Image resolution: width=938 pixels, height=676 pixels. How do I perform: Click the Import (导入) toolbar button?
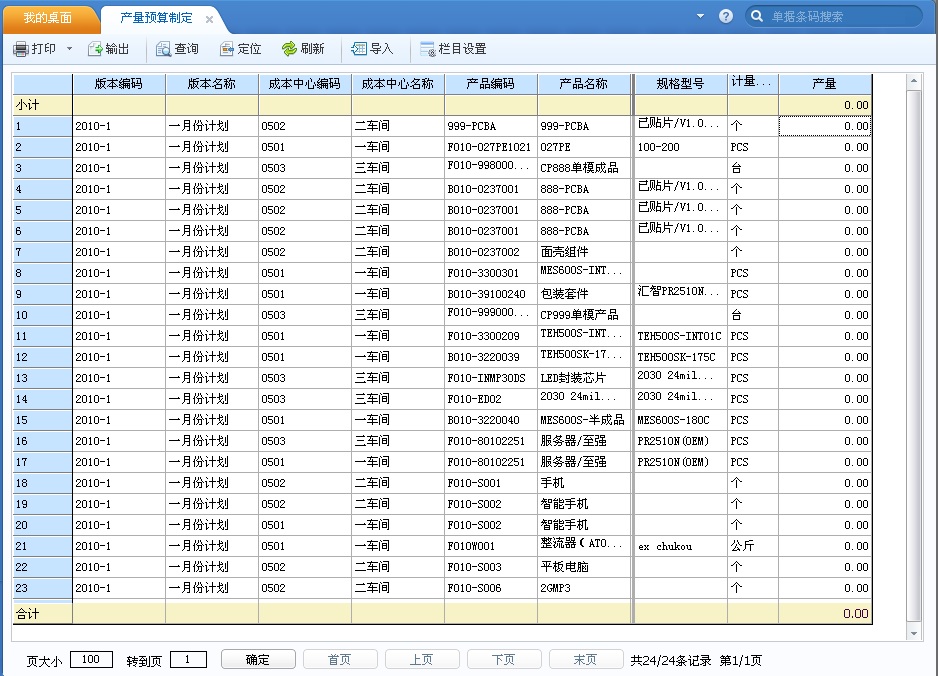tap(372, 49)
